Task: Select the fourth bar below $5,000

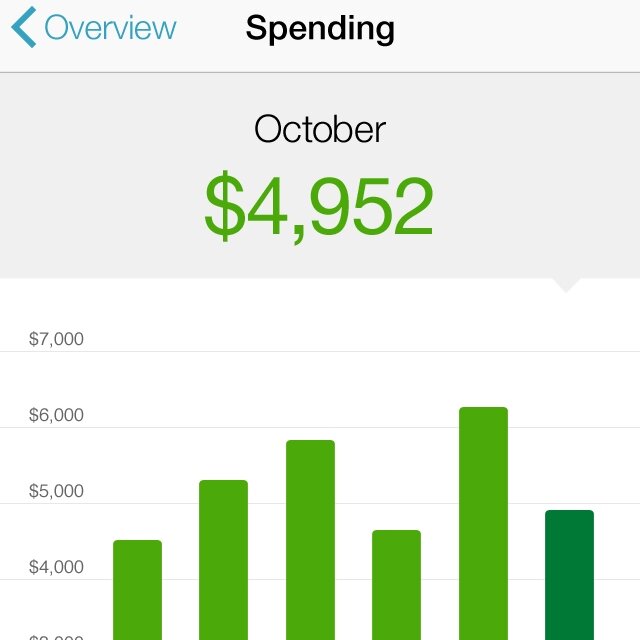Action: click(x=396, y=585)
